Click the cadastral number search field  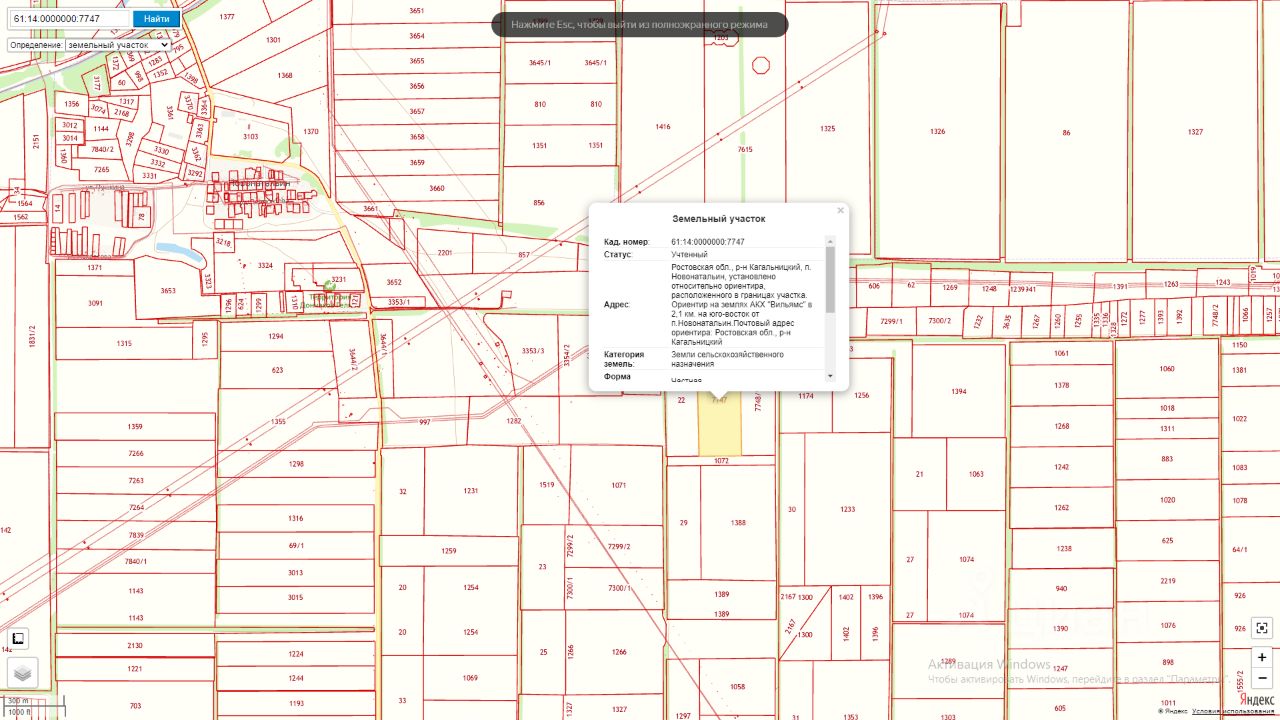[x=68, y=19]
